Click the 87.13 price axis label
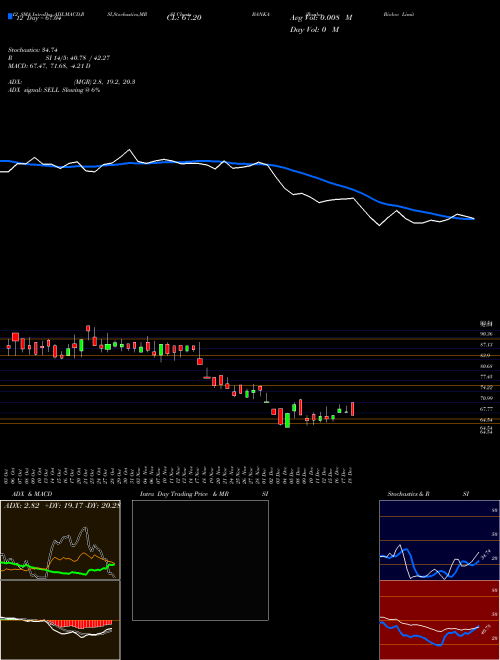This screenshot has height=660, width=500. (x=486, y=345)
